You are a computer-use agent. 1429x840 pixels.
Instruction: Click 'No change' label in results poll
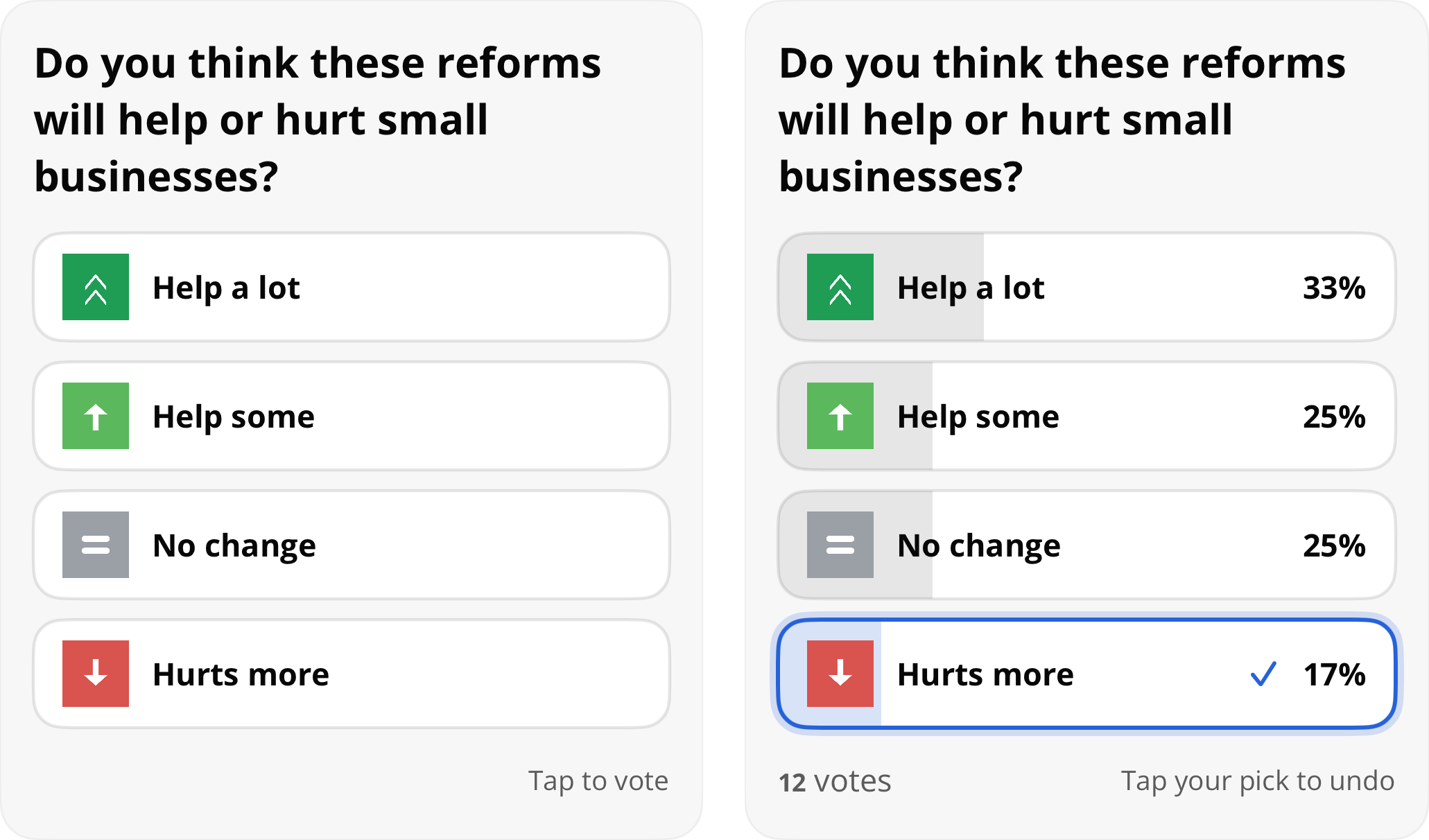(x=979, y=546)
